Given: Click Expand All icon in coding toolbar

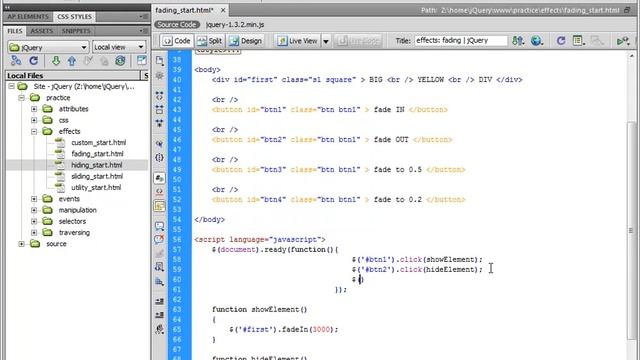Looking at the screenshot, I should (x=160, y=123).
